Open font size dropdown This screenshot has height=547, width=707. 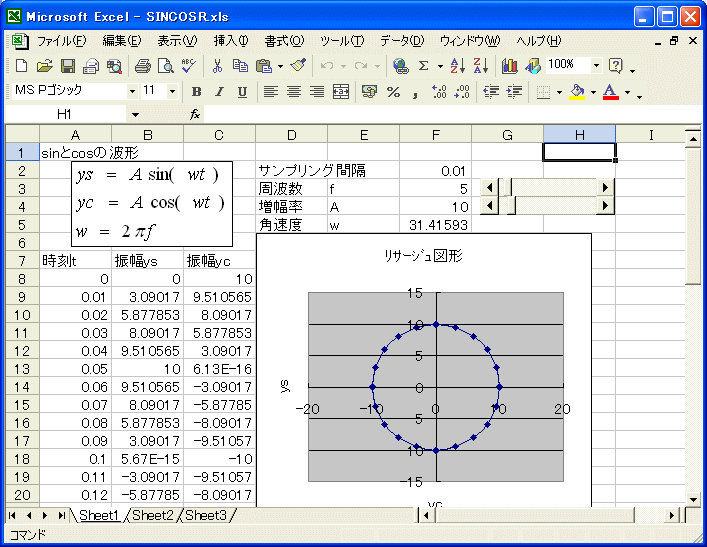click(172, 92)
